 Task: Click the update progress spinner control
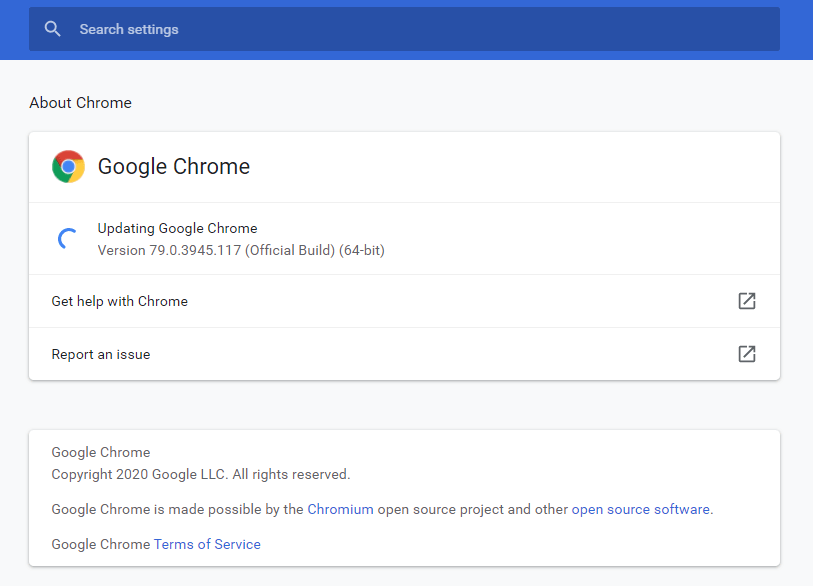67,238
